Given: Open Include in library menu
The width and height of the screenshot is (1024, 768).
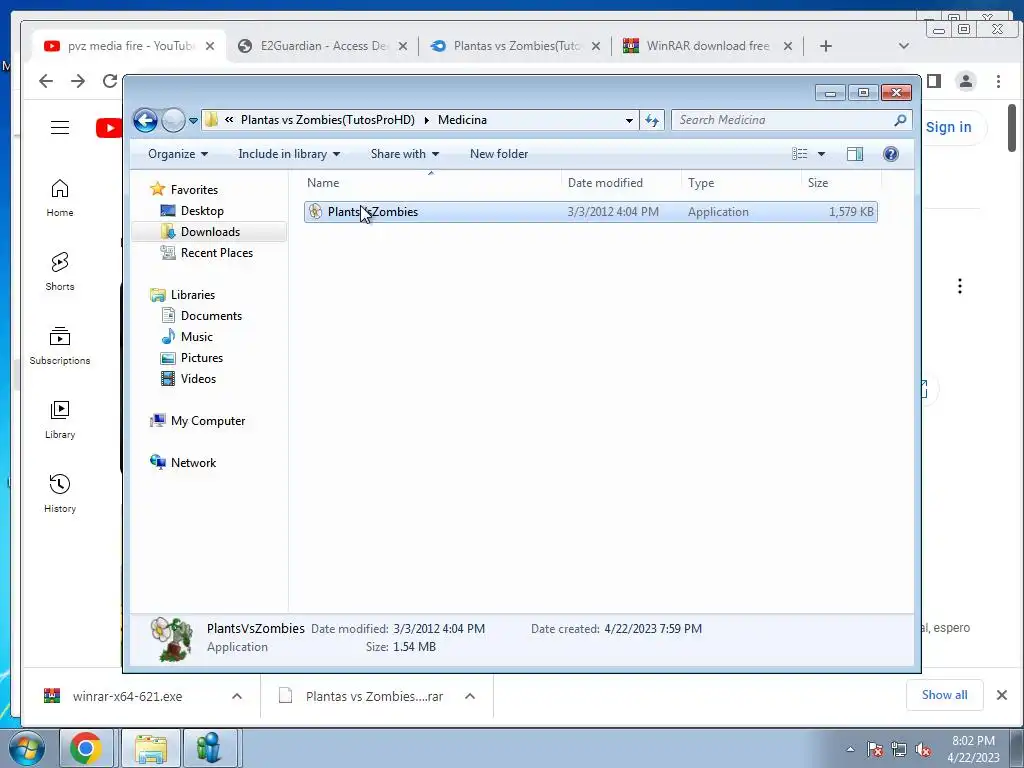Looking at the screenshot, I should (x=289, y=154).
